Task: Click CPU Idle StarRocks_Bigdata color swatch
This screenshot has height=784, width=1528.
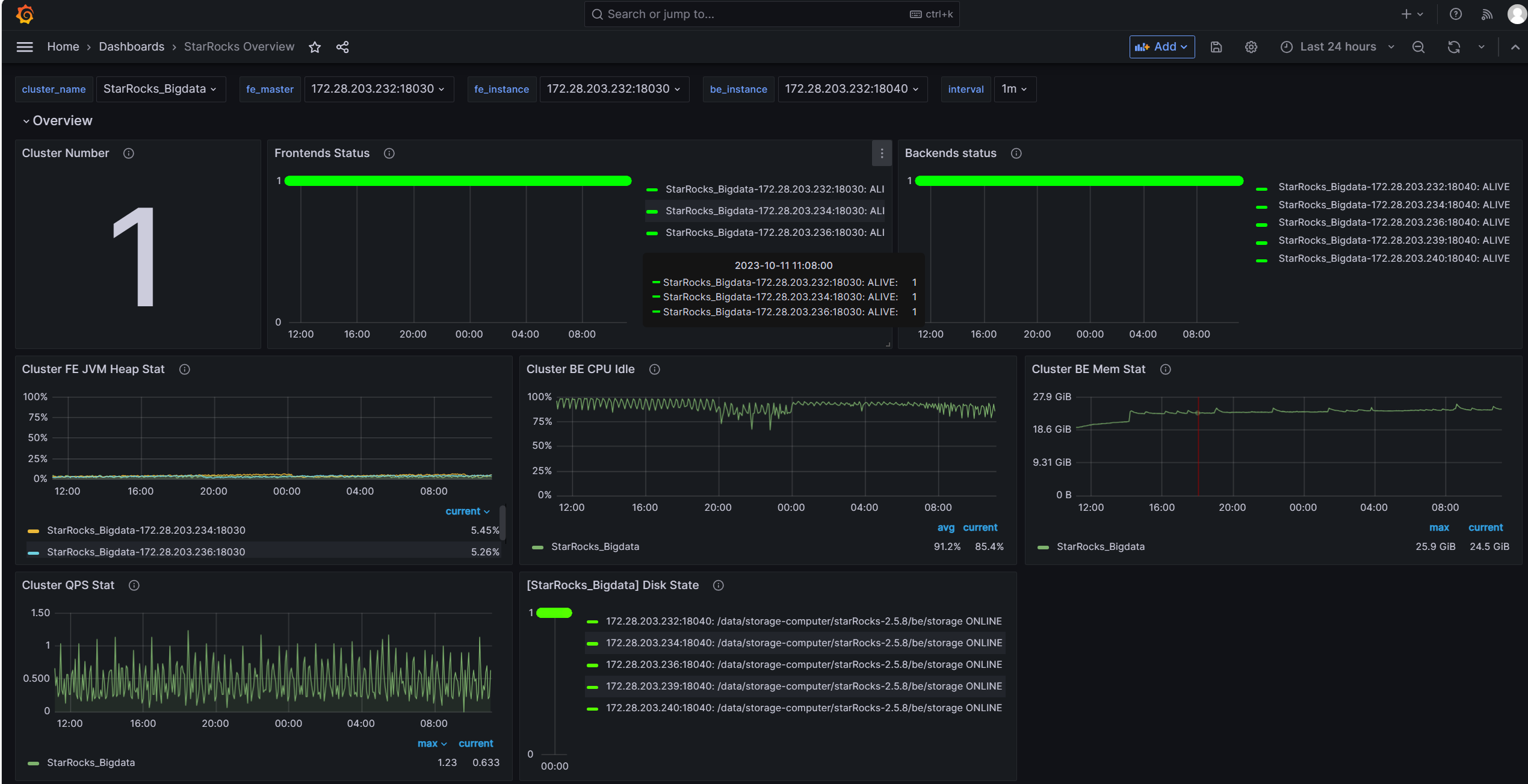Action: 538,547
